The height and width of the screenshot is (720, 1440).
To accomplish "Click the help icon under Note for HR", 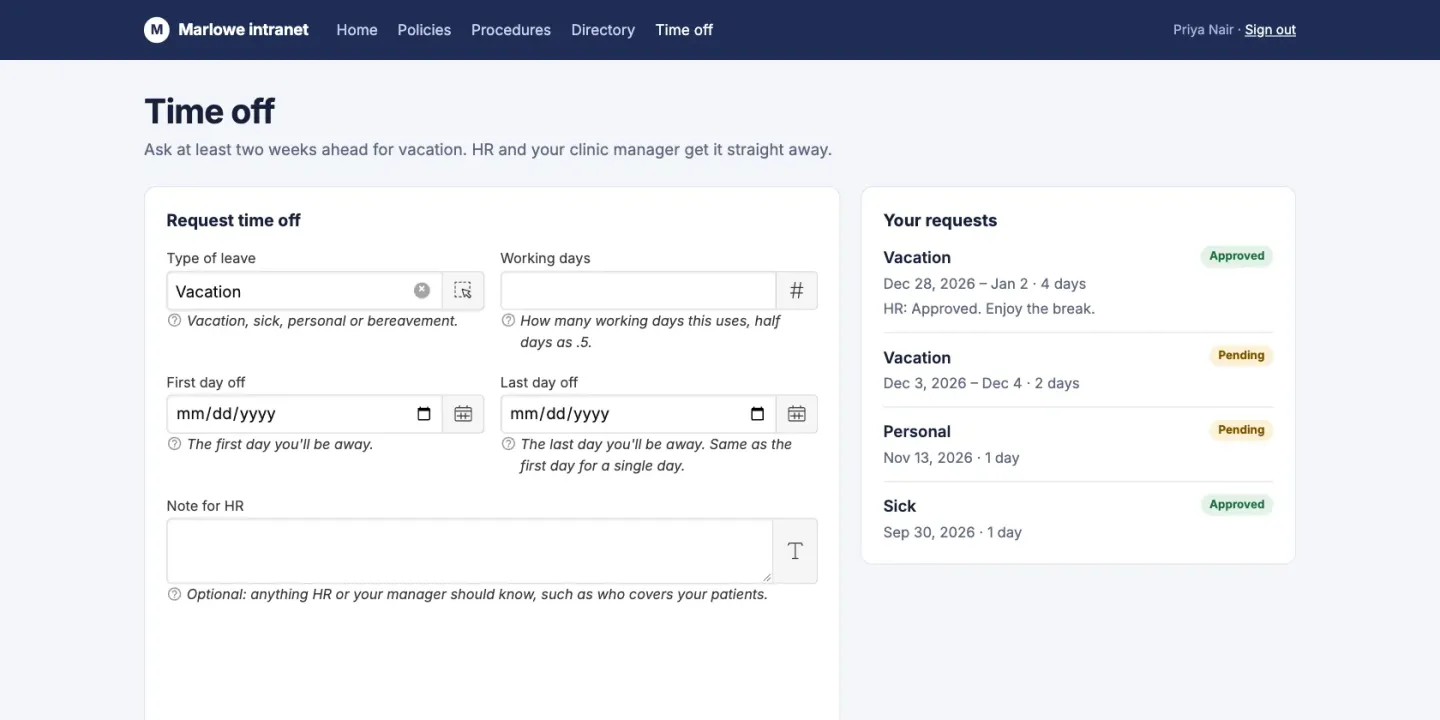I will point(174,594).
